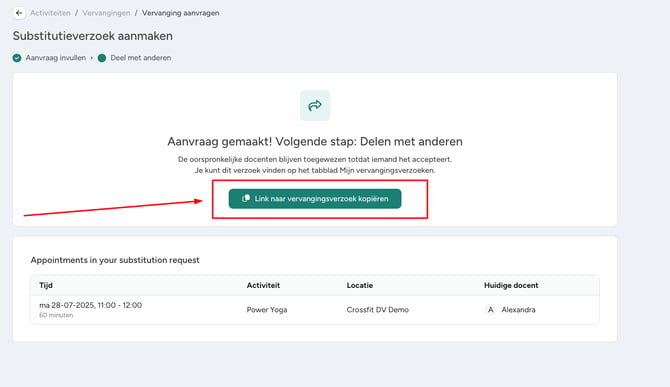Click the Locatie column header
Screen dimensions: 670x387
click(360, 285)
